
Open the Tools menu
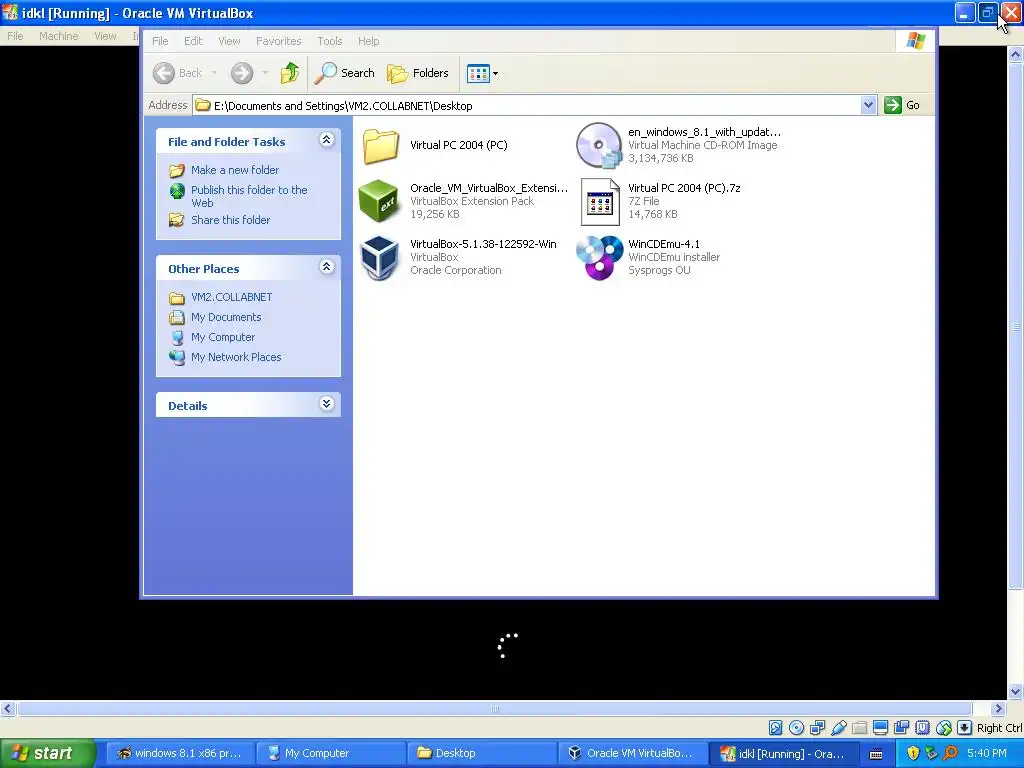(x=330, y=41)
